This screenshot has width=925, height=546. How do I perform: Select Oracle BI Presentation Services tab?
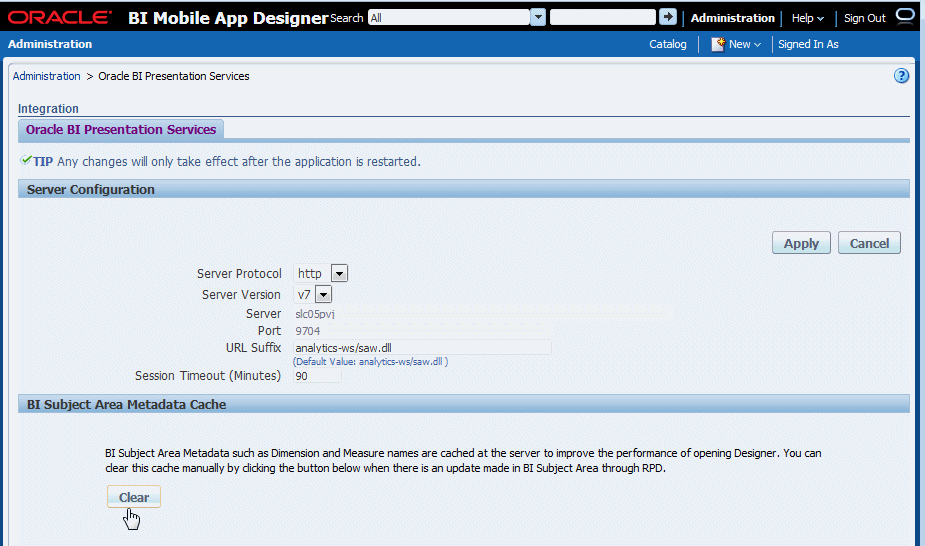pos(121,130)
